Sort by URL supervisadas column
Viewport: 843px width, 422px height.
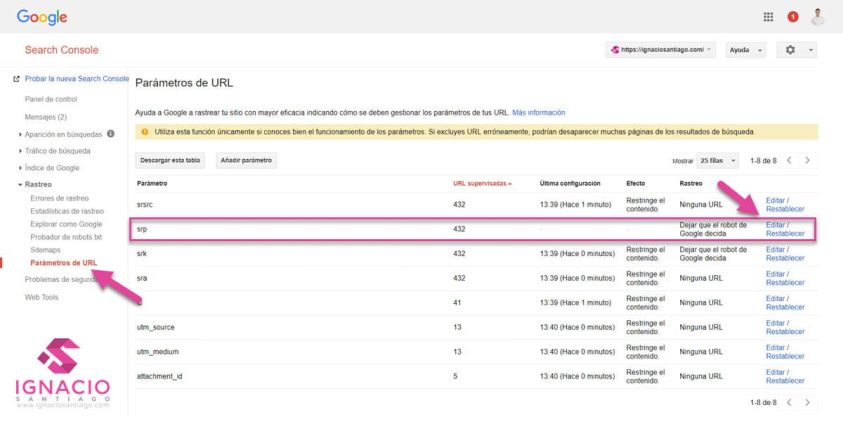click(x=482, y=183)
